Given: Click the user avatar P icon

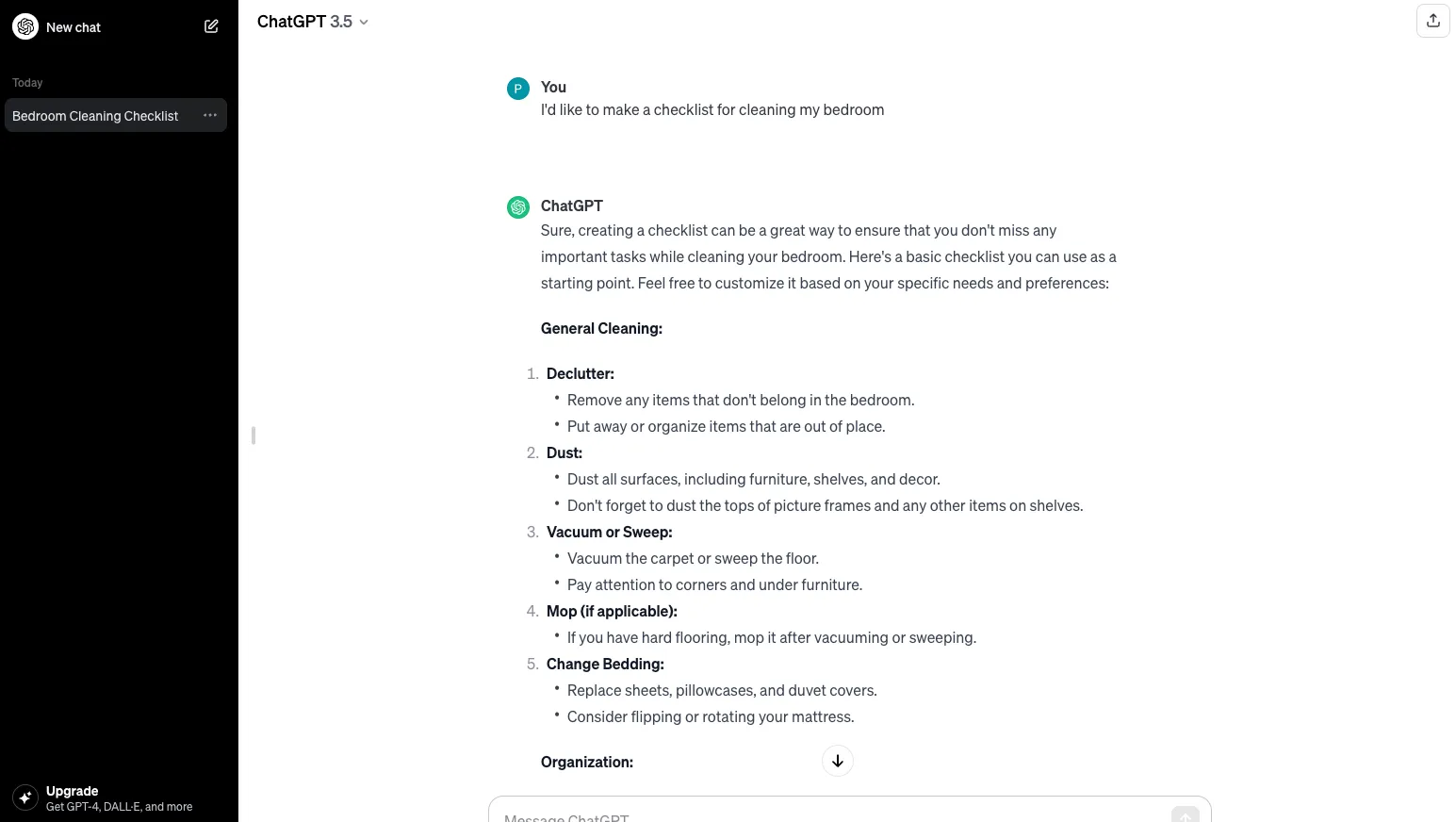Looking at the screenshot, I should click(x=518, y=89).
